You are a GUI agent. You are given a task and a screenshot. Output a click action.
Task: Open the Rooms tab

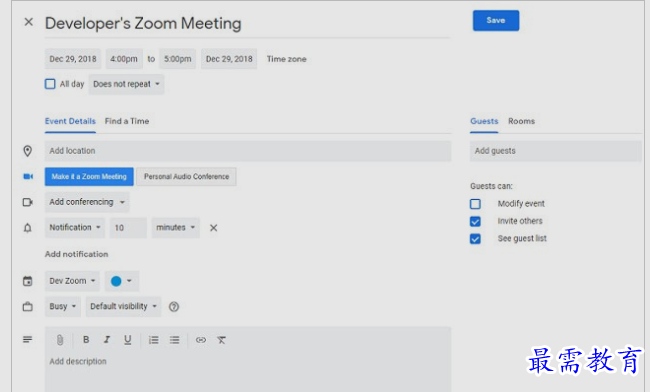521,121
